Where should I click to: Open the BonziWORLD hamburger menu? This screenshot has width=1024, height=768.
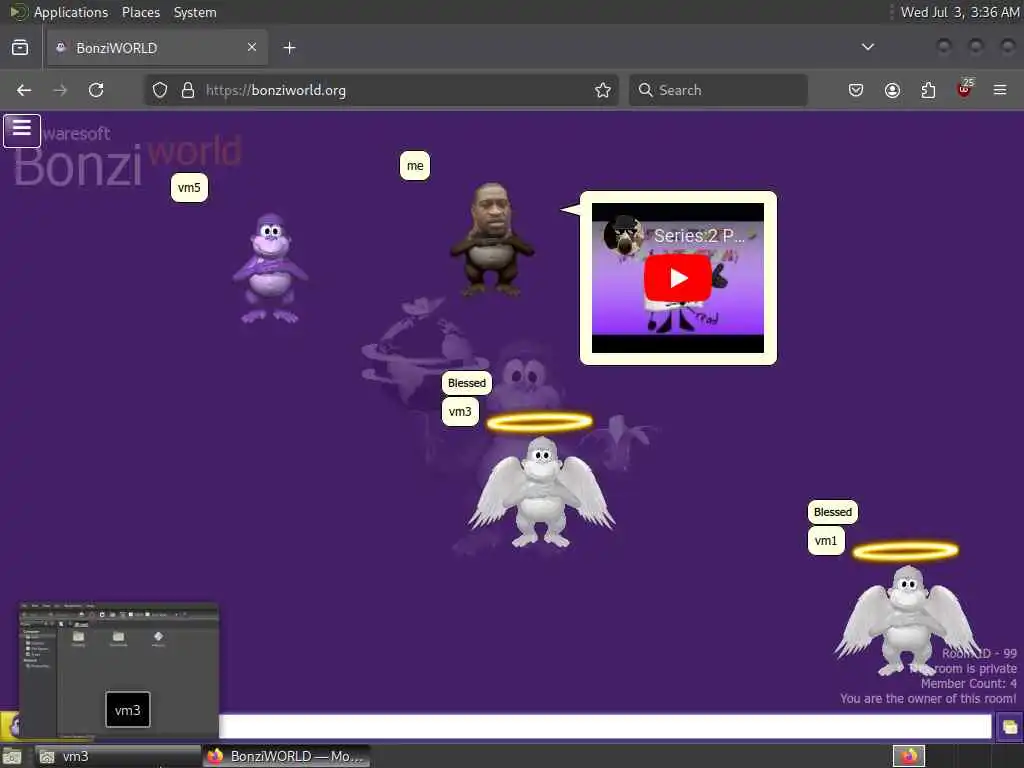tap(22, 130)
